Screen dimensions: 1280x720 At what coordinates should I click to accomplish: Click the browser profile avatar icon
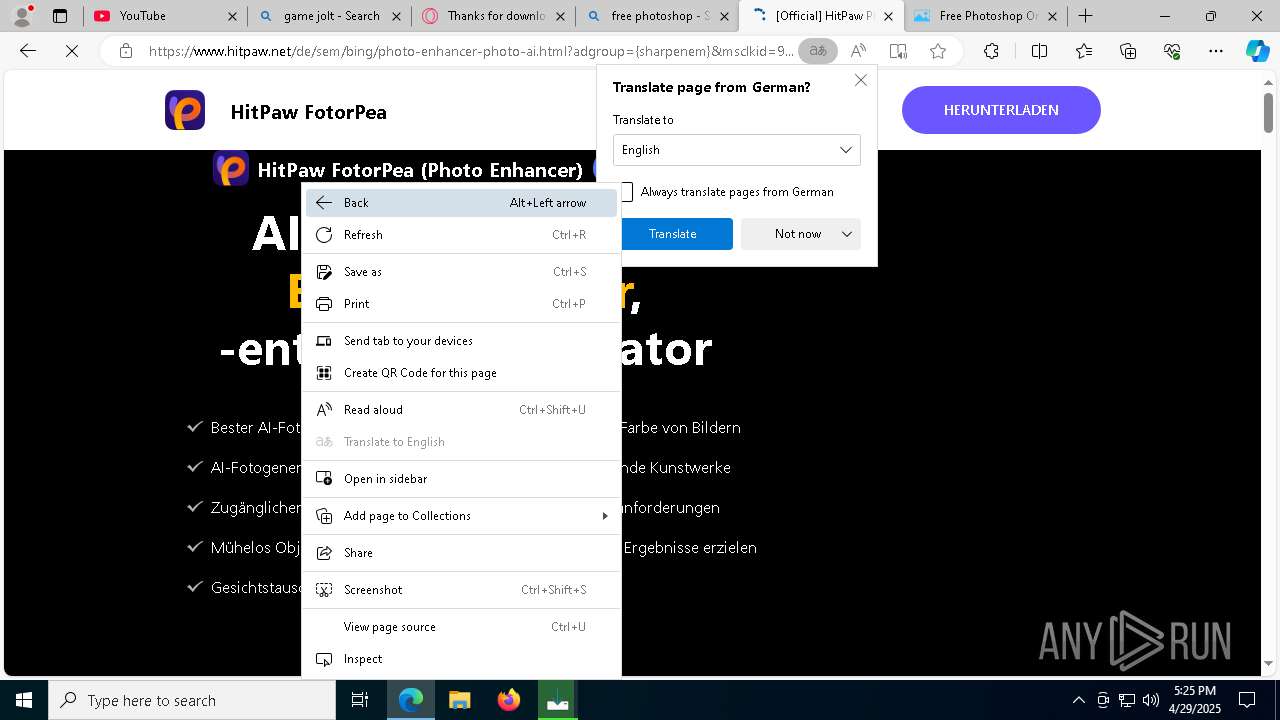pyautogui.click(x=22, y=16)
